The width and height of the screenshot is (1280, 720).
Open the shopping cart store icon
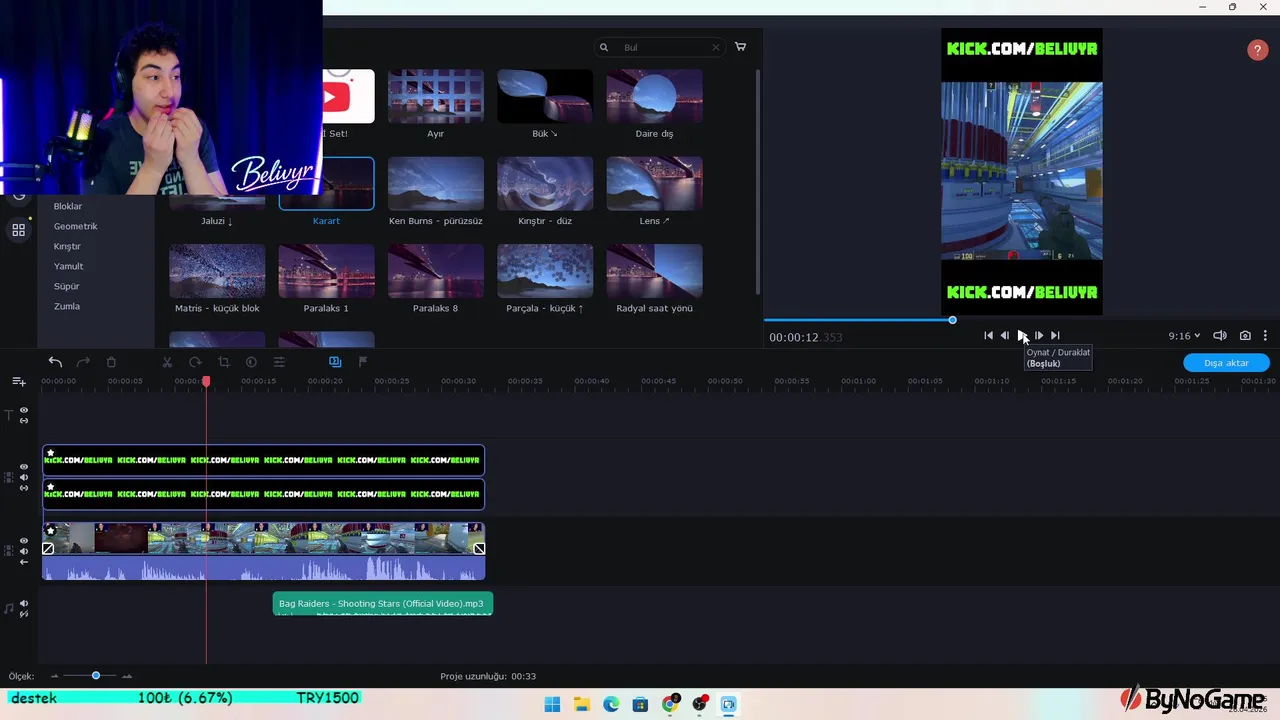tap(740, 47)
